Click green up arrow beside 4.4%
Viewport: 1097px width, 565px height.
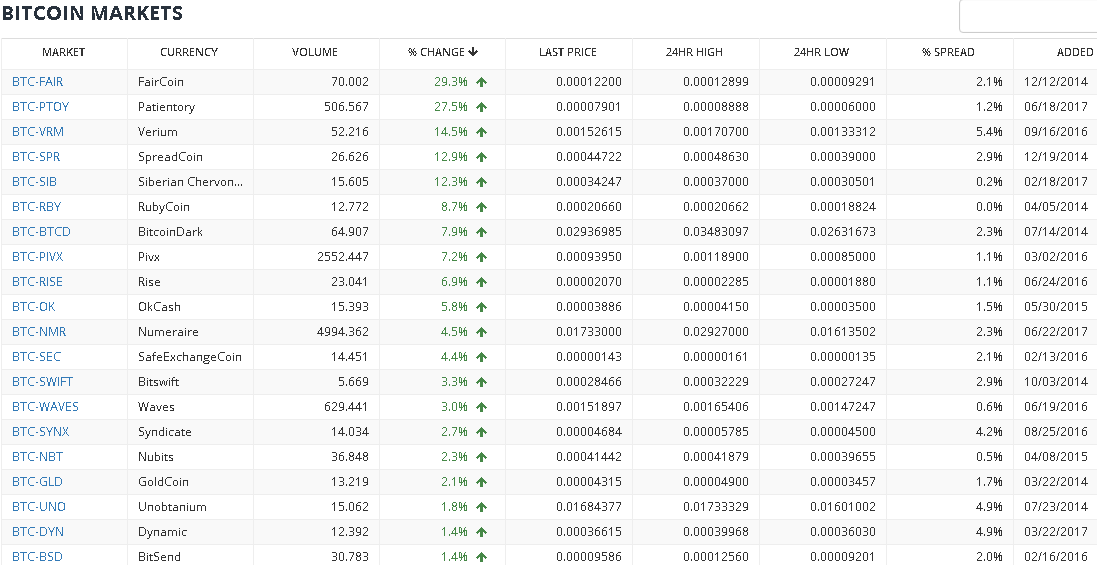click(x=481, y=357)
